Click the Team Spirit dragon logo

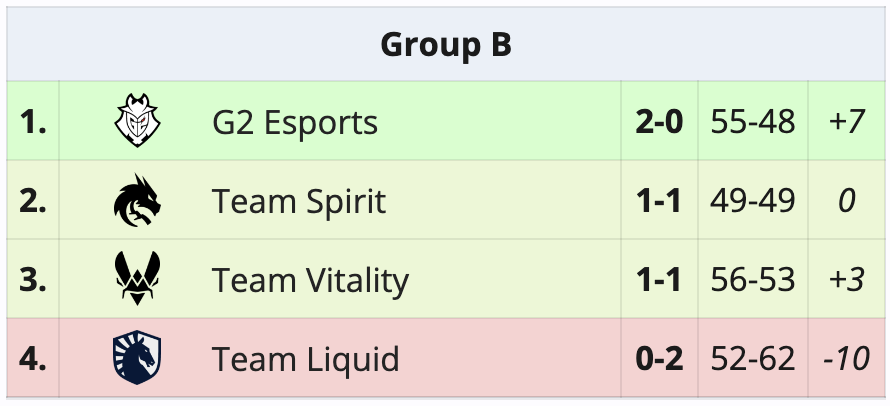[135, 201]
